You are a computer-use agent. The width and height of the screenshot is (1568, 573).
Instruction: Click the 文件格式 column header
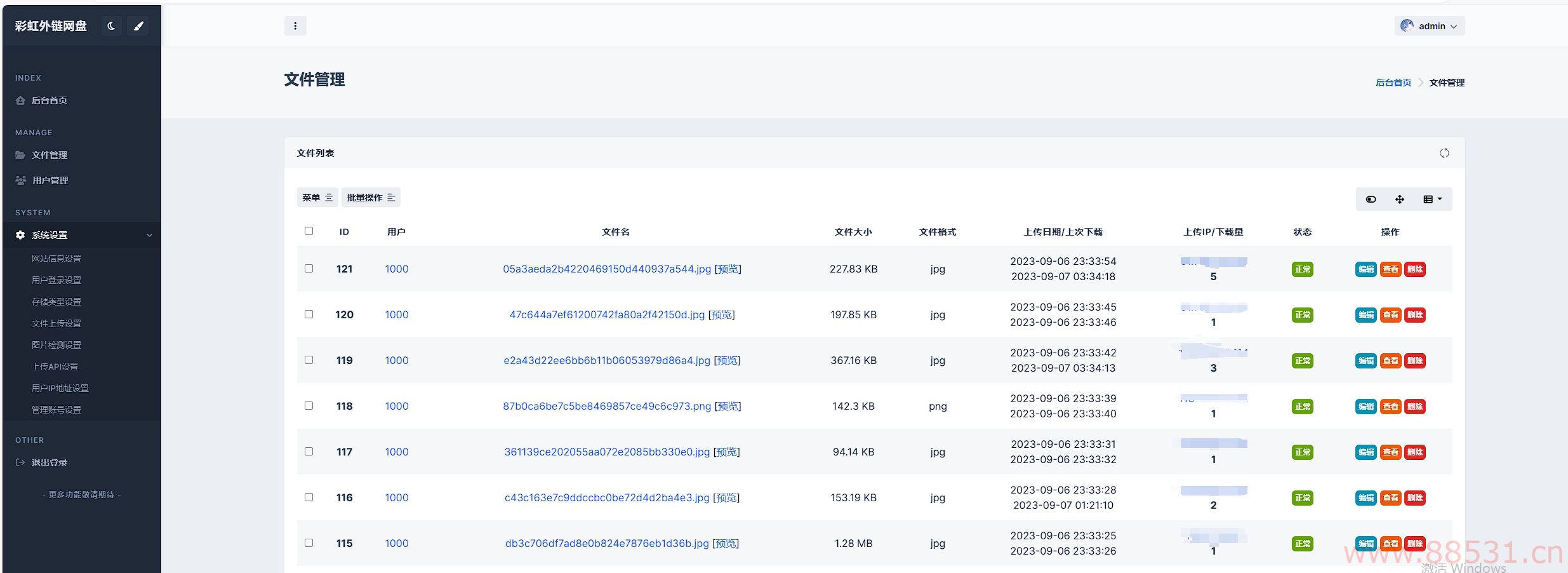tap(938, 232)
